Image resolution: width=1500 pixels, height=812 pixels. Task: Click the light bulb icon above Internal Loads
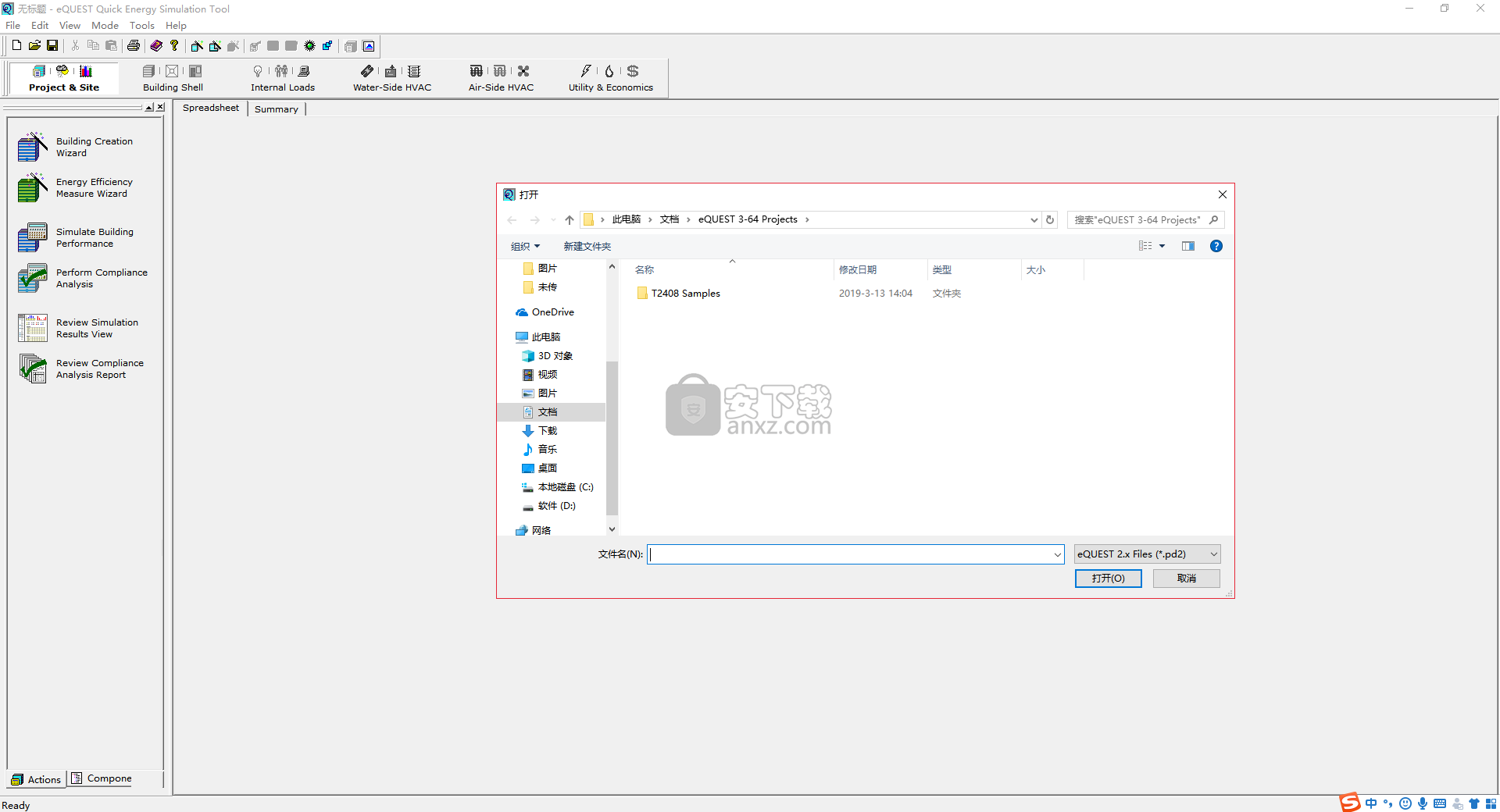258,71
